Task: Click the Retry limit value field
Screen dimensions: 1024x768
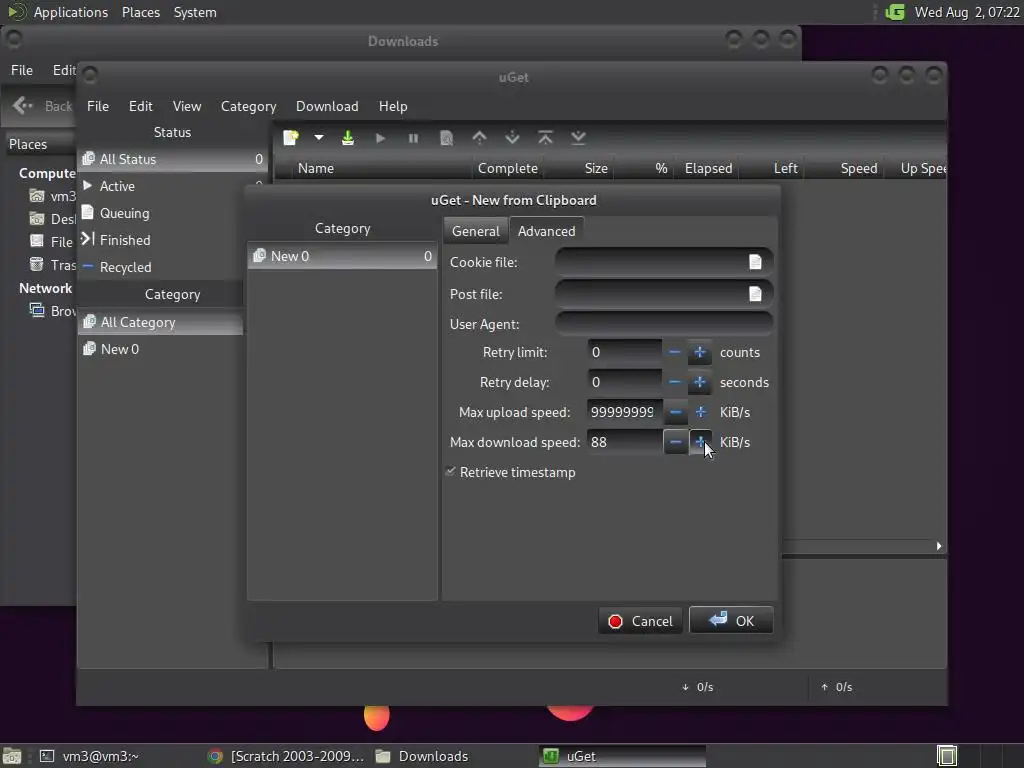Action: [x=624, y=353]
